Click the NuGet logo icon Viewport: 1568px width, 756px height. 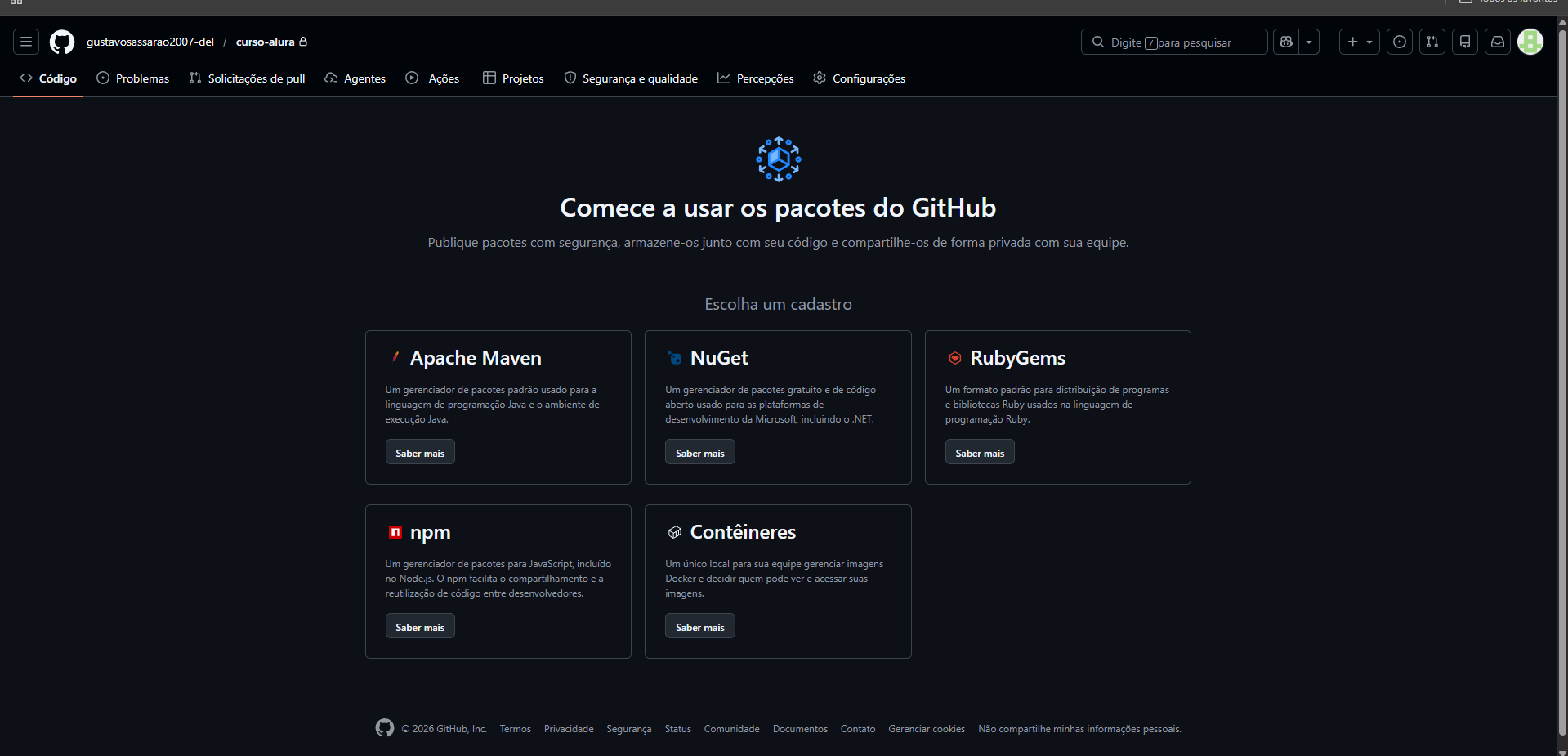pos(675,358)
